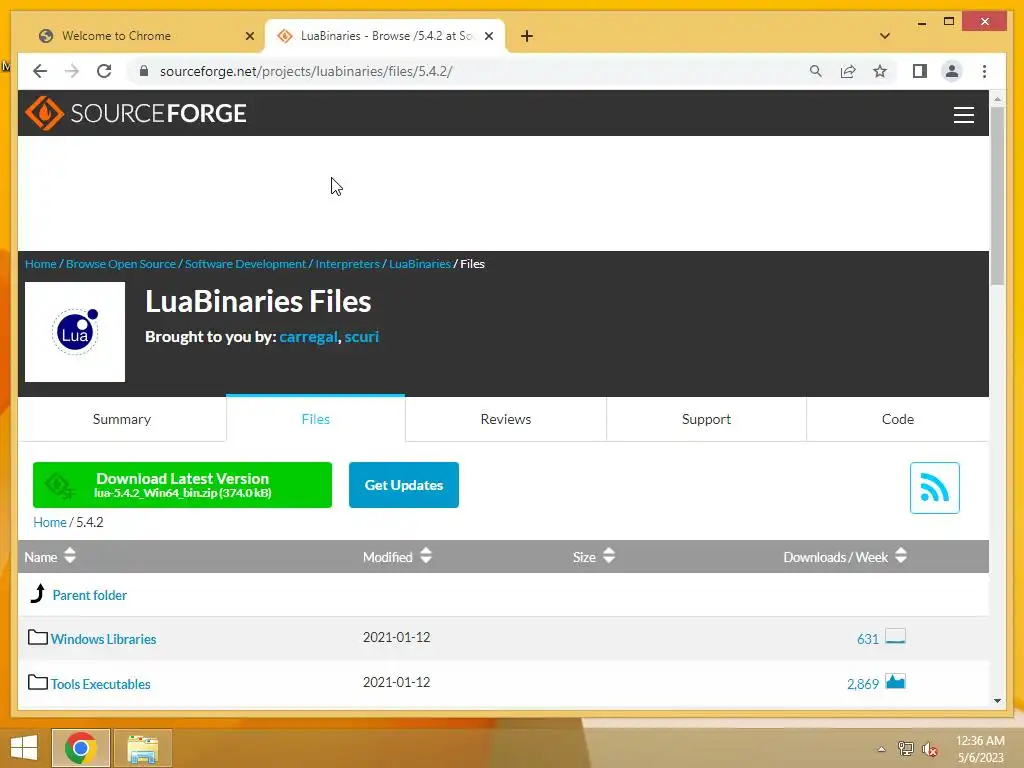Sort files by Modified date
Image resolution: width=1024 pixels, height=768 pixels.
(397, 556)
